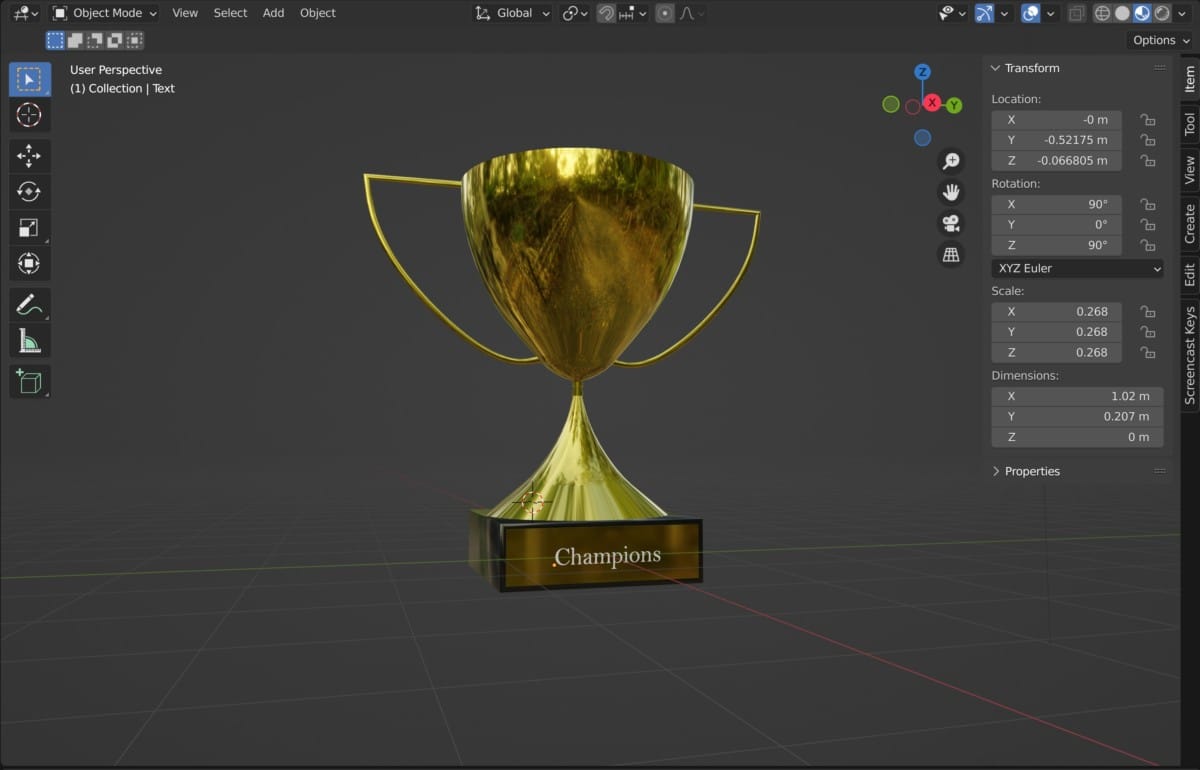
Task: Activate the Rotate tool
Action: pos(29,192)
